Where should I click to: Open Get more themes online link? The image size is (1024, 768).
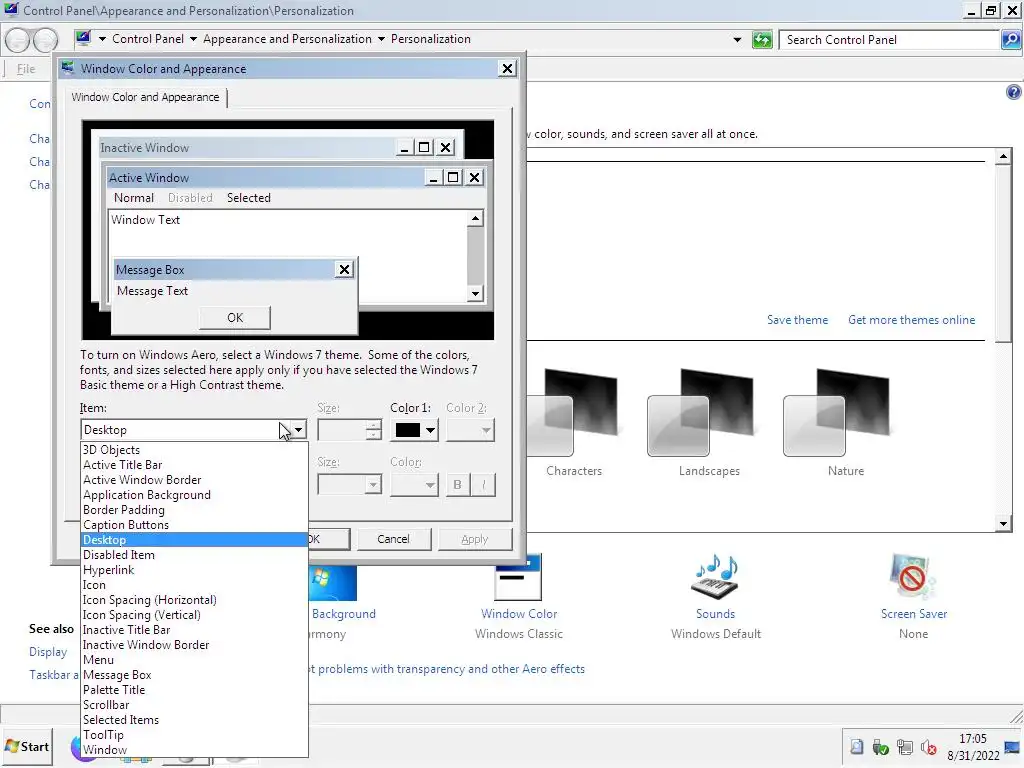pos(912,320)
